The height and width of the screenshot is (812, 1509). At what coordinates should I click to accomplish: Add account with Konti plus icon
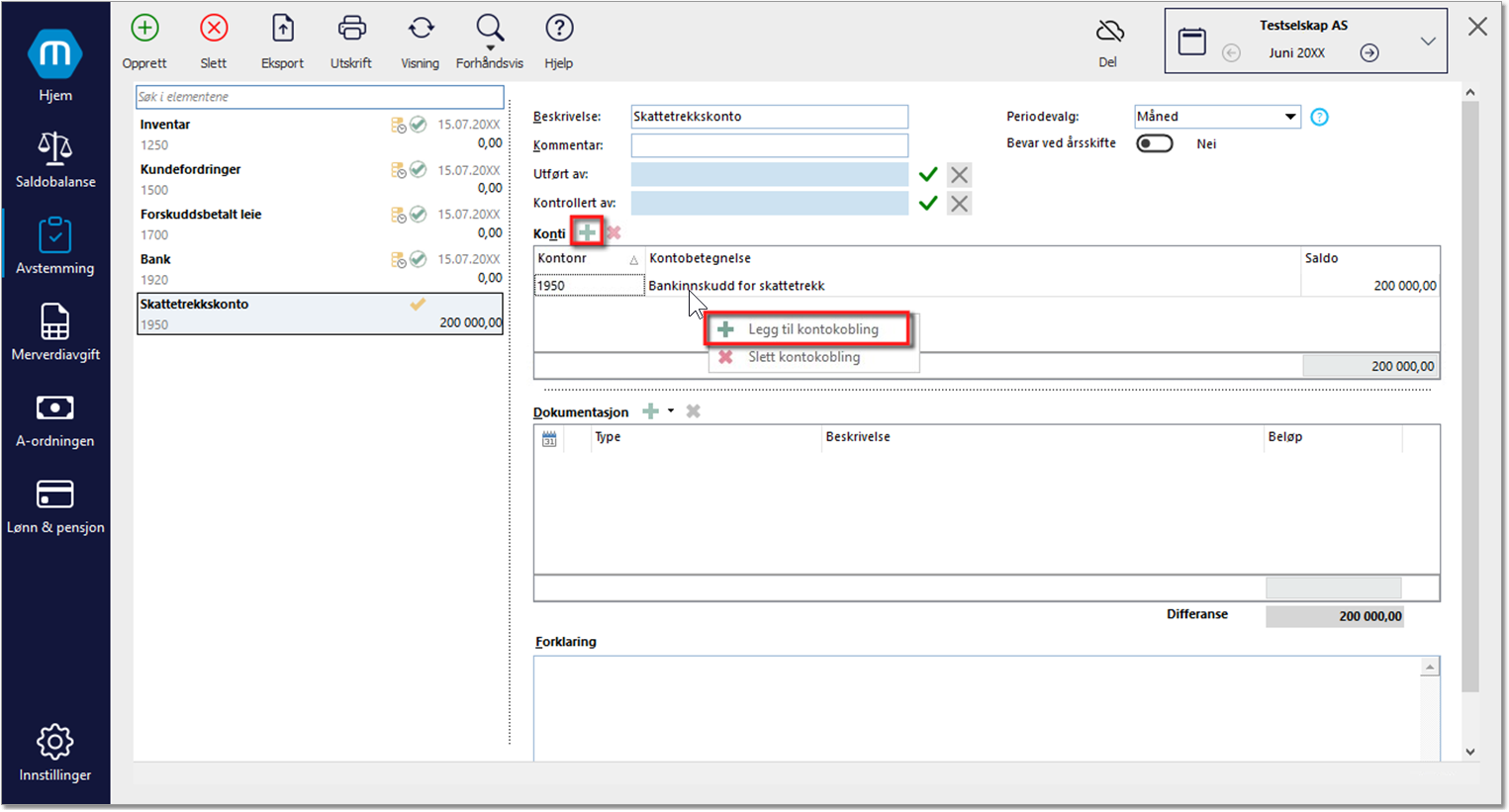pyautogui.click(x=587, y=232)
